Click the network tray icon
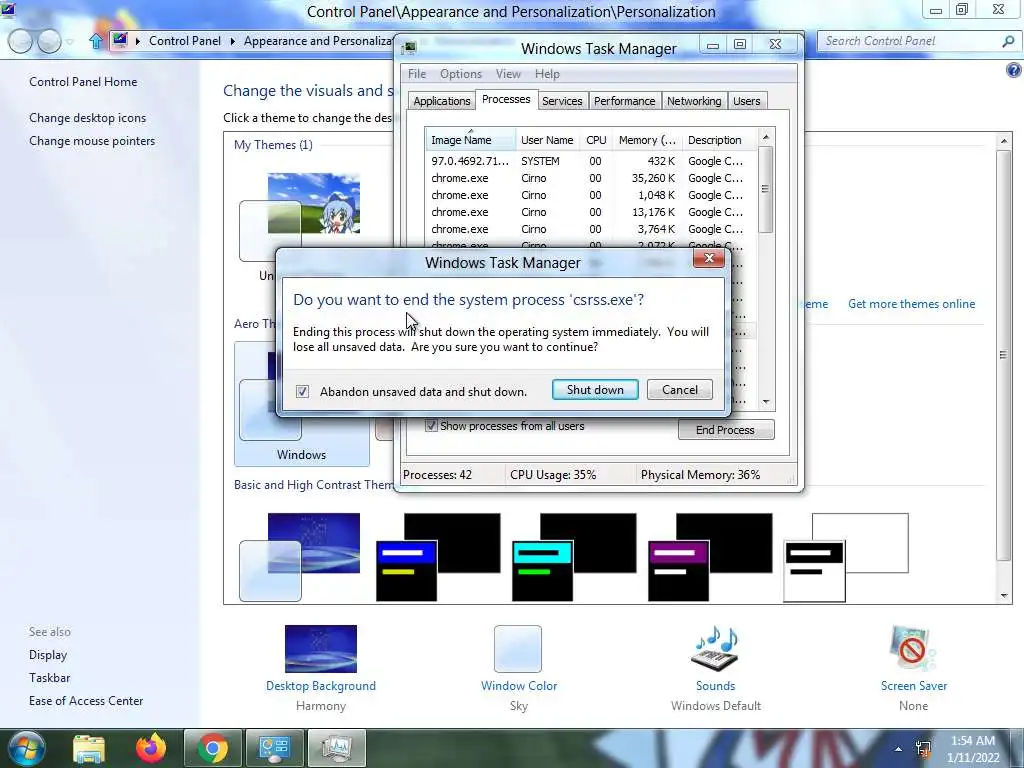1024x768 pixels. (923, 749)
